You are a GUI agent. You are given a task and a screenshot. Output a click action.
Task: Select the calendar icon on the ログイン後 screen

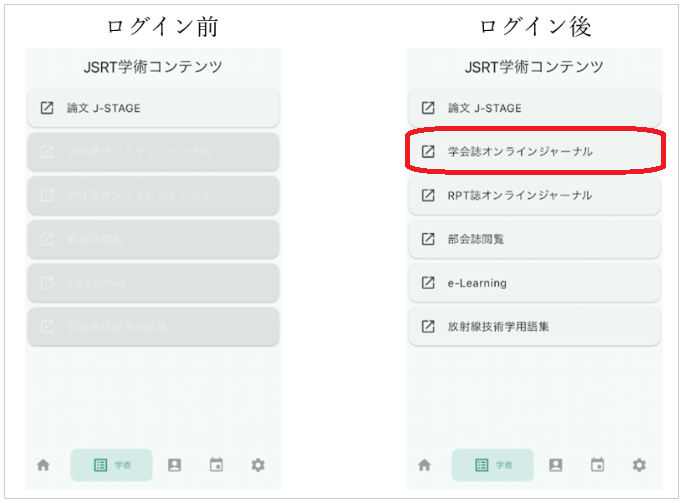coord(598,465)
